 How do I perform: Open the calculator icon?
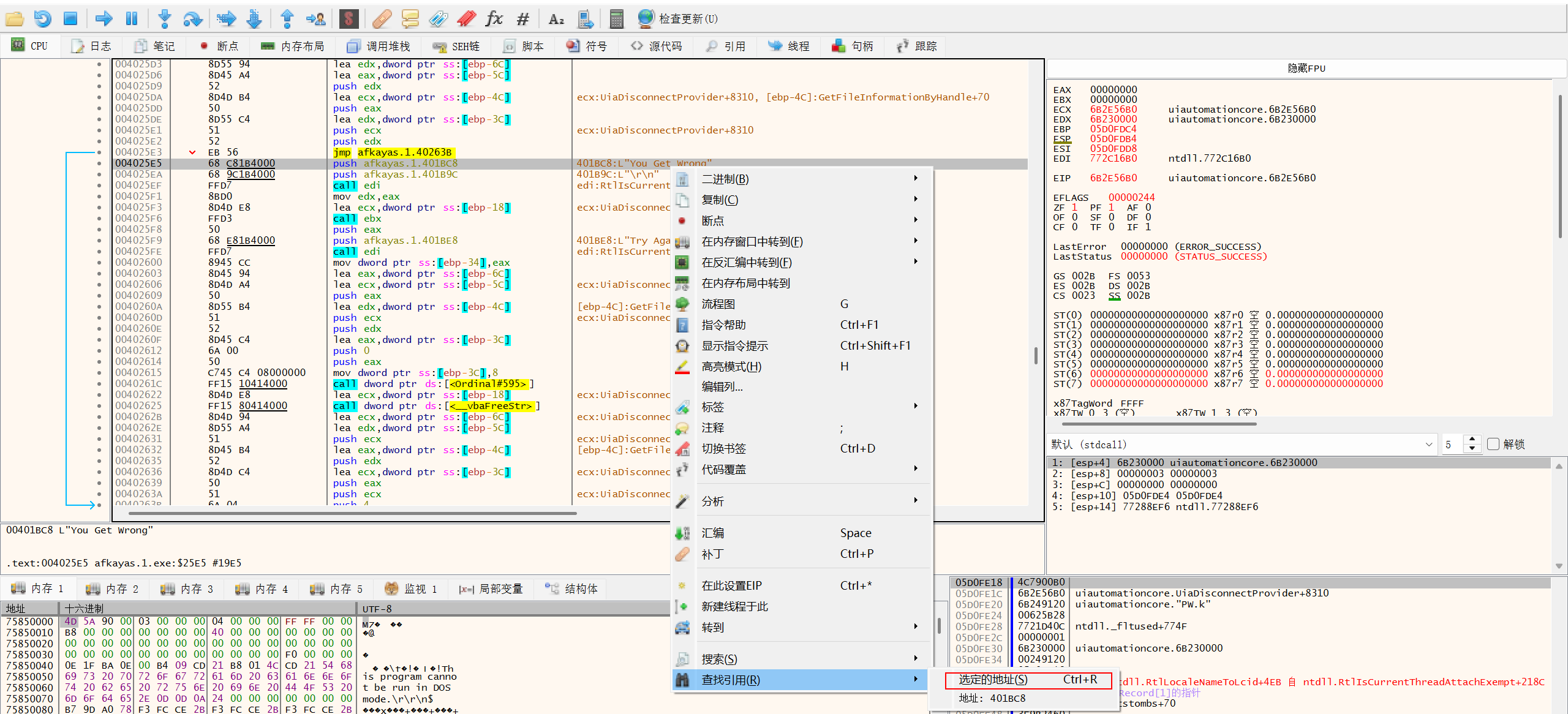click(x=616, y=19)
